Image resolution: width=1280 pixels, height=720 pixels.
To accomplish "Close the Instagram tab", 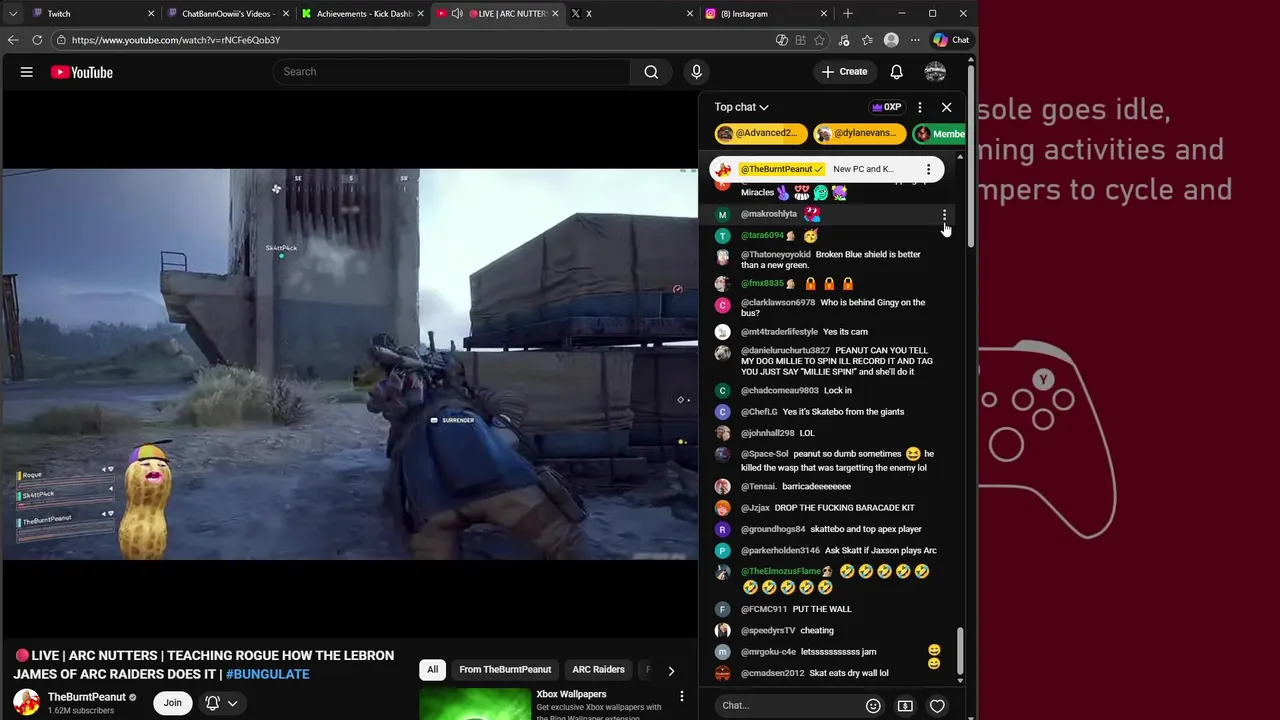I will [x=824, y=14].
